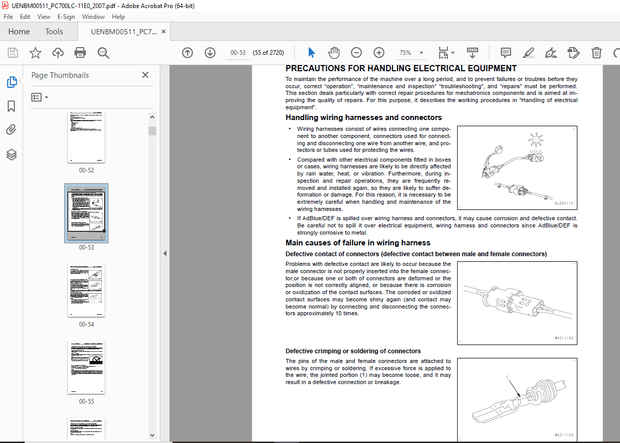This screenshot has width=620, height=443.
Task: Zoom out with minus icon
Action: [x=356, y=53]
